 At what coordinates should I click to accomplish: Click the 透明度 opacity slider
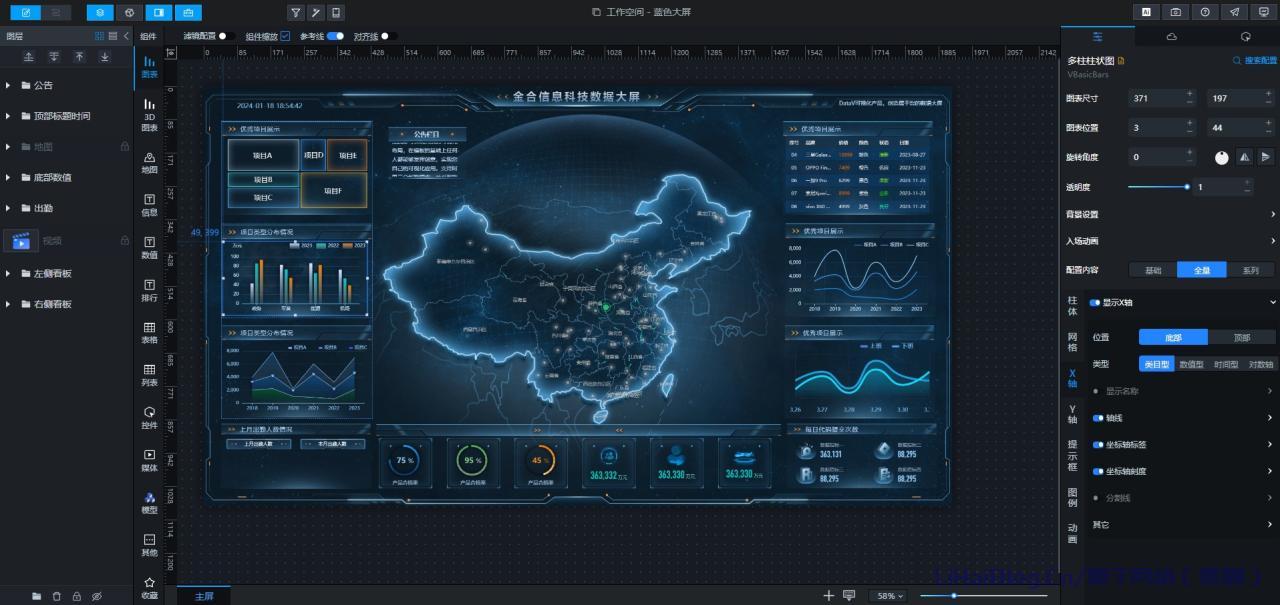click(1158, 187)
